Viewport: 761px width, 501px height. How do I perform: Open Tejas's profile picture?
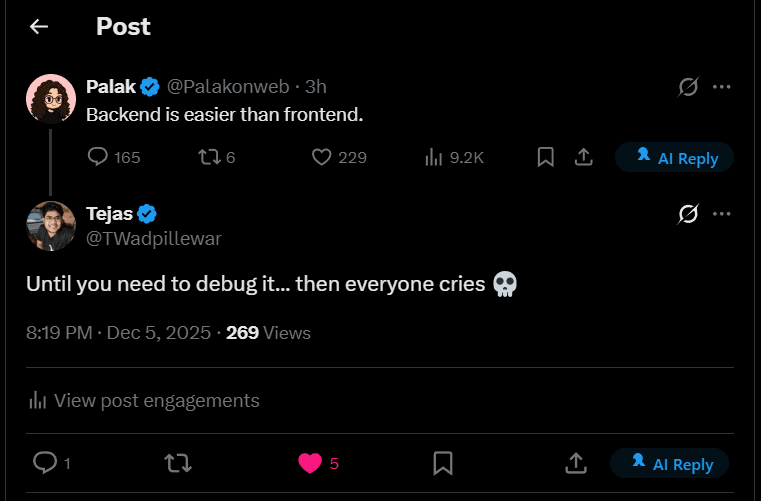click(x=50, y=225)
